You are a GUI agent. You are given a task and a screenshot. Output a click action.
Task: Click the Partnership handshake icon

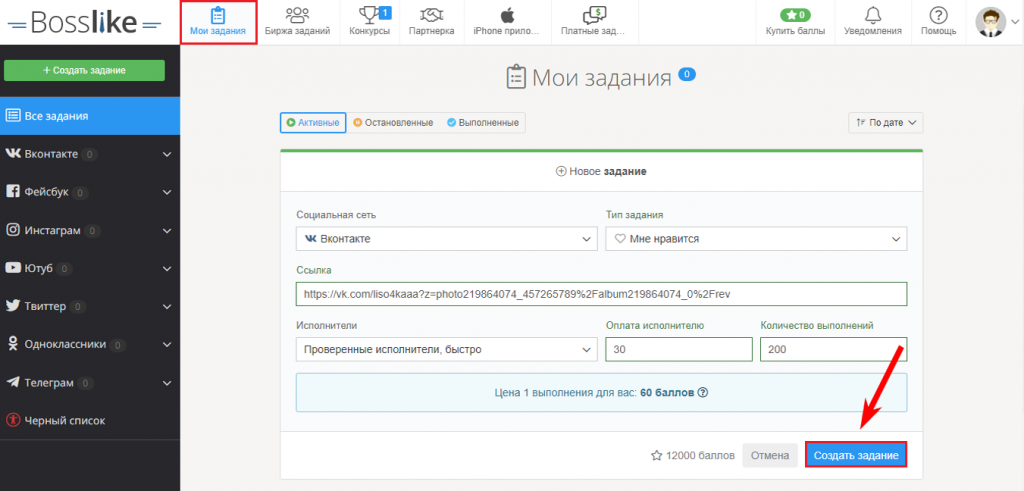click(432, 15)
